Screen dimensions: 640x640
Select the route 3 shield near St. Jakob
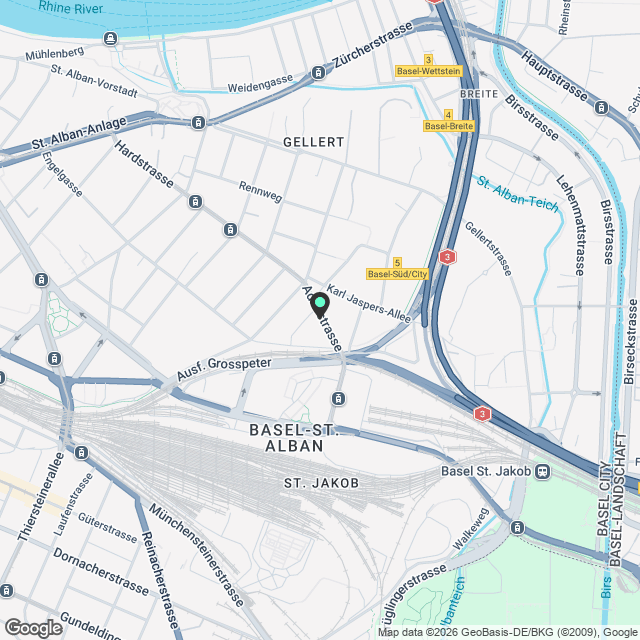482,414
